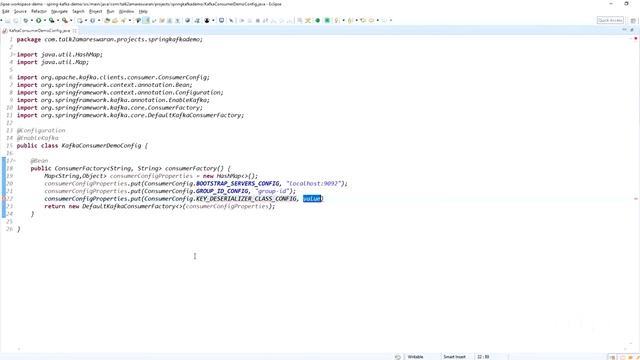The height and width of the screenshot is (360, 640).
Task: Click the package declaration line
Action: coord(110,40)
